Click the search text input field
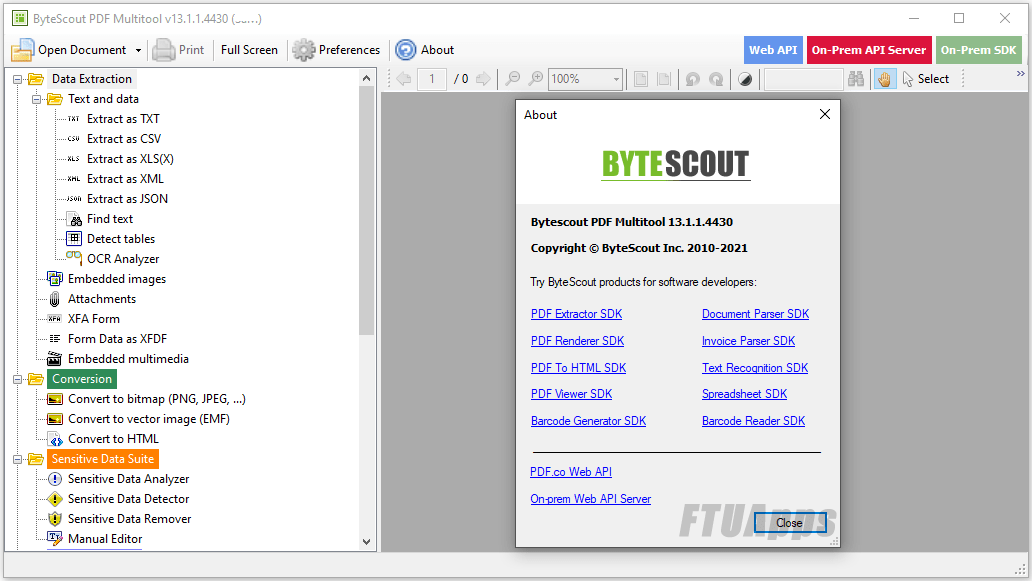Viewport: 1032px width, 581px height. [804, 79]
